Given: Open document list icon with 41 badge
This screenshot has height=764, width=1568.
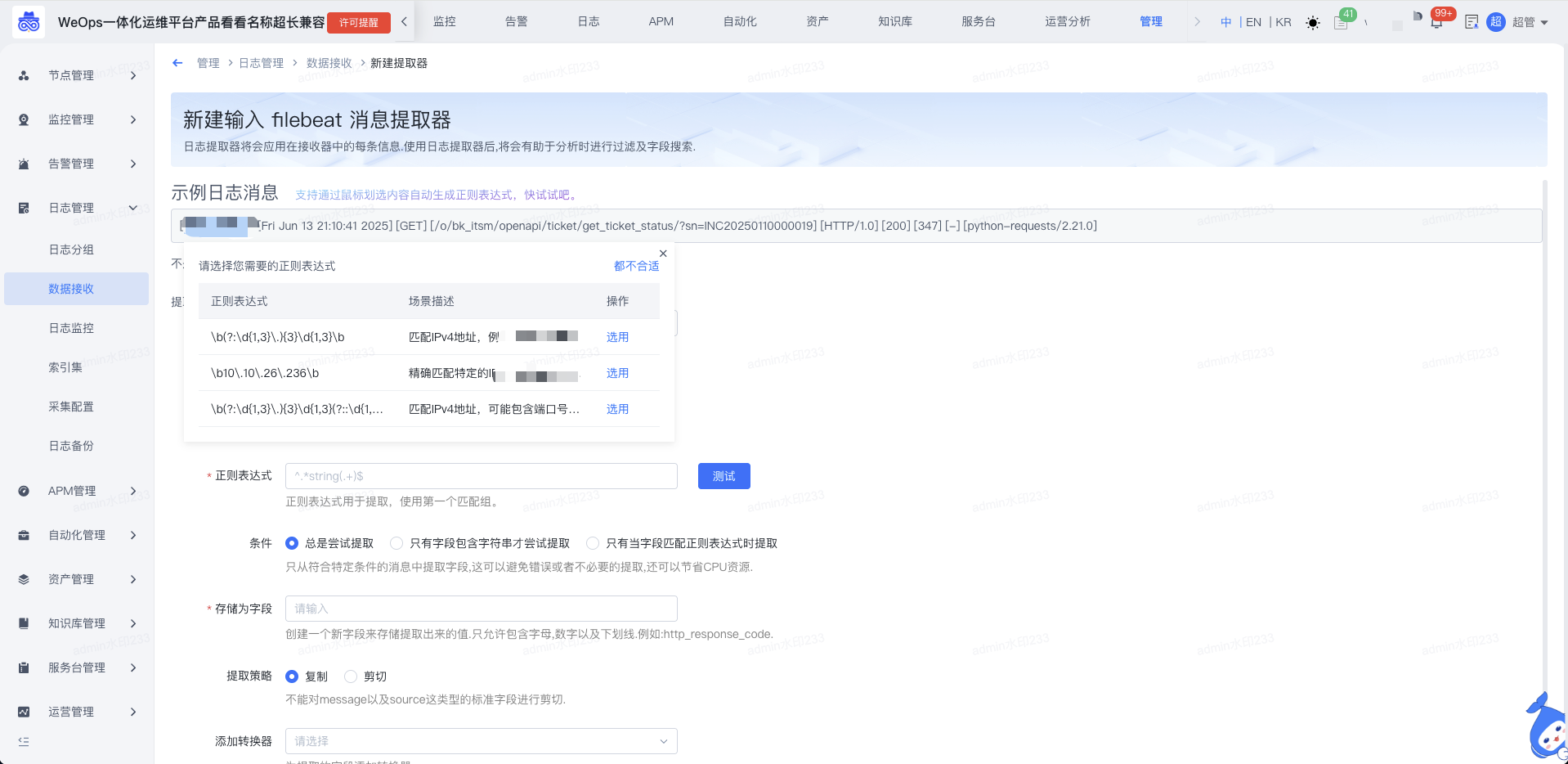Looking at the screenshot, I should 1341,22.
